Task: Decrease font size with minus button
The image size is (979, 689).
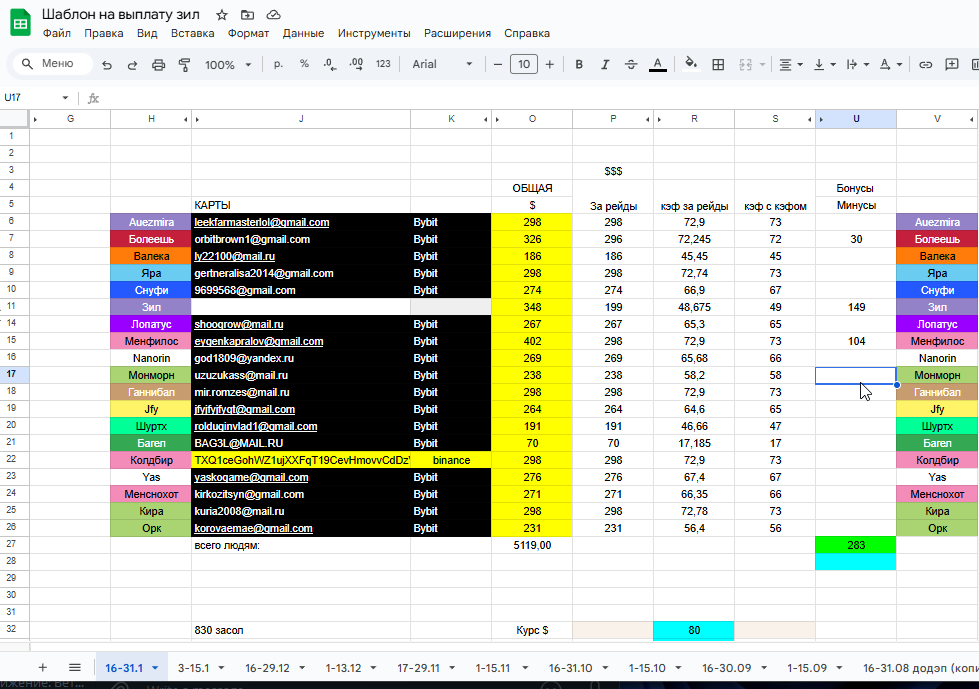Action: pyautogui.click(x=498, y=64)
